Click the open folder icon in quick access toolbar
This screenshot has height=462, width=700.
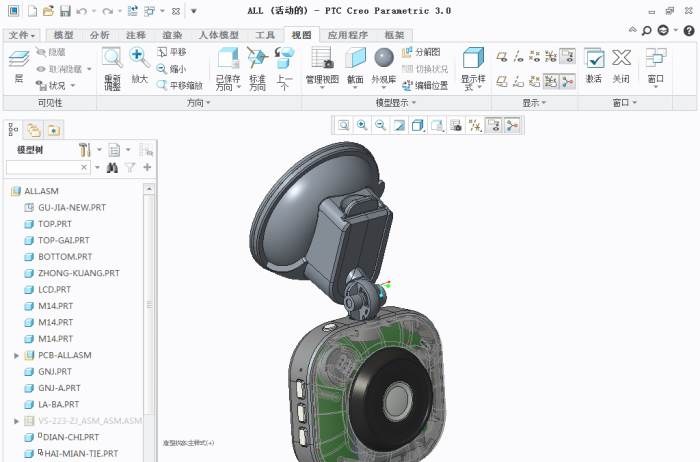click(49, 11)
